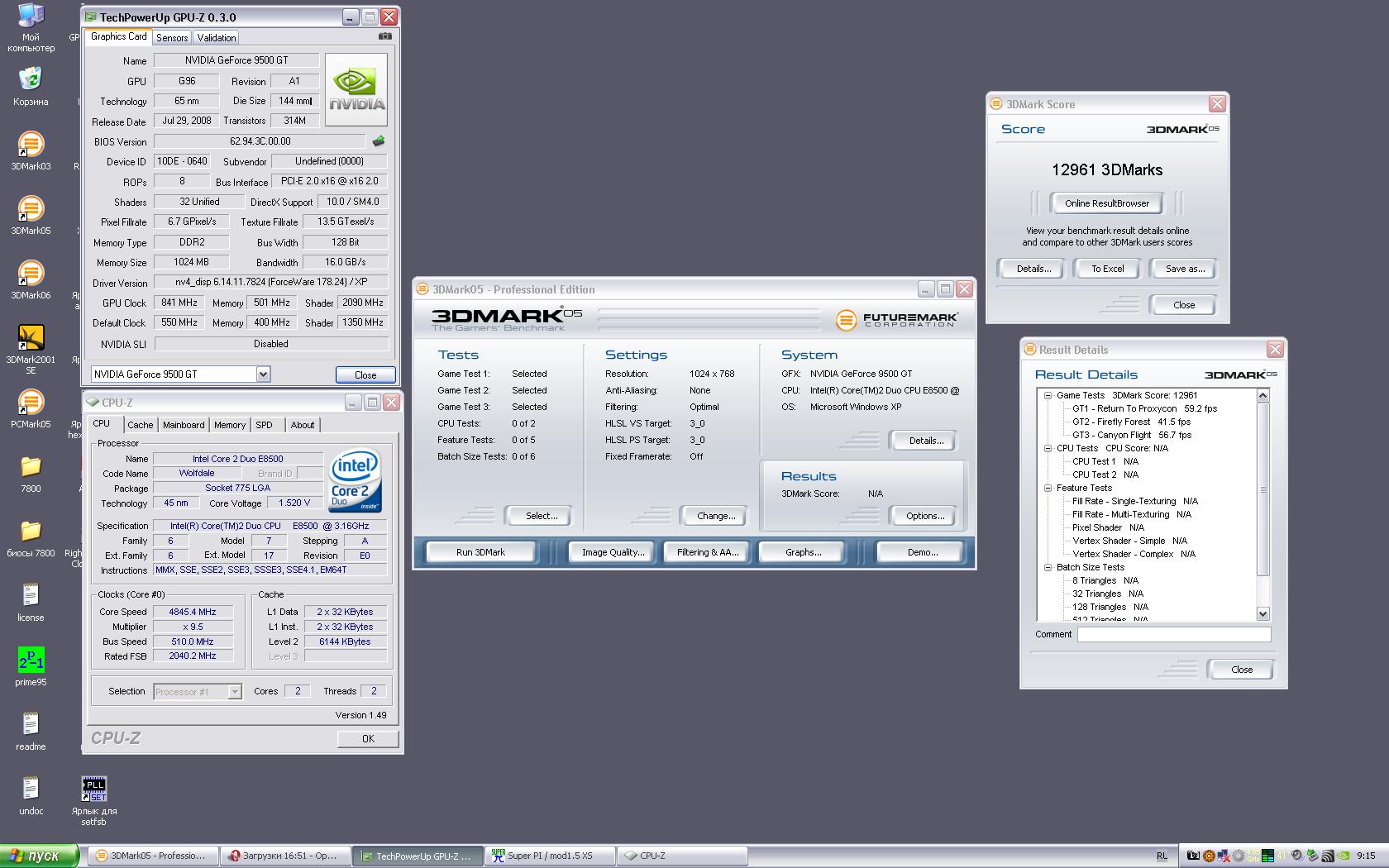Launch the prime95 desktop icon
Viewport: 1389px width, 868px height.
(31, 661)
